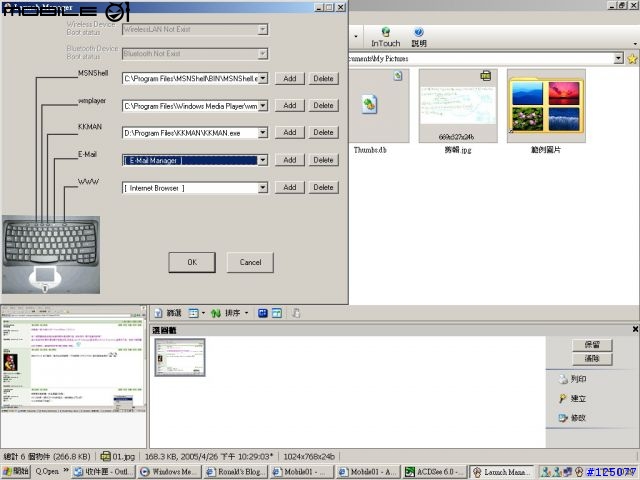Viewport: 640px width, 480px height.
Task: Delete the KKMAN key assignment
Action: click(323, 132)
